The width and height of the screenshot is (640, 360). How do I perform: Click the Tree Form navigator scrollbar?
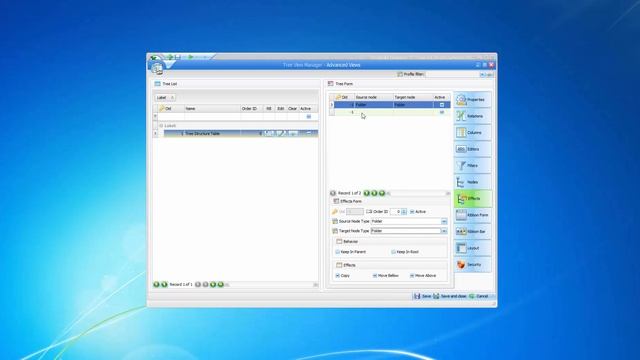tap(418, 193)
